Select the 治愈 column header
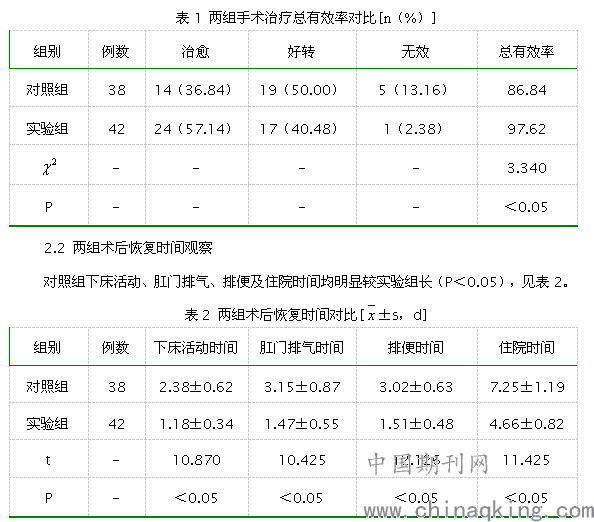 tap(195, 51)
